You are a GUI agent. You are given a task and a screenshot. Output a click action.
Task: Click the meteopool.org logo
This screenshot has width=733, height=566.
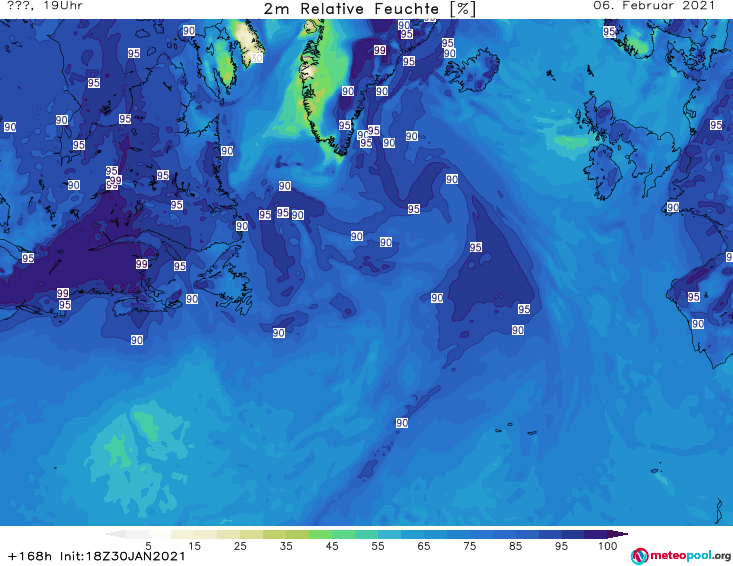pyautogui.click(x=681, y=556)
